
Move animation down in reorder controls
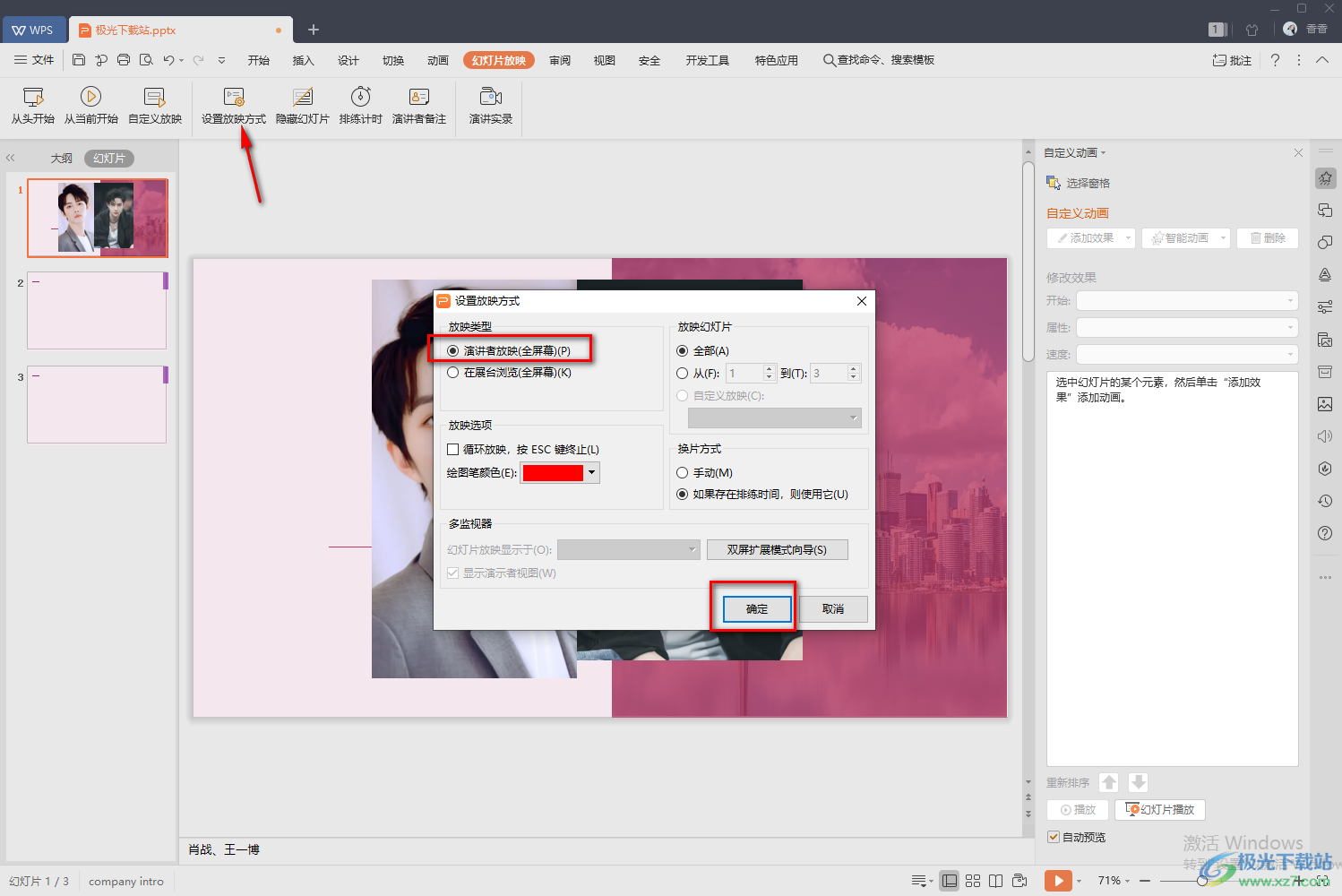pyautogui.click(x=1138, y=782)
